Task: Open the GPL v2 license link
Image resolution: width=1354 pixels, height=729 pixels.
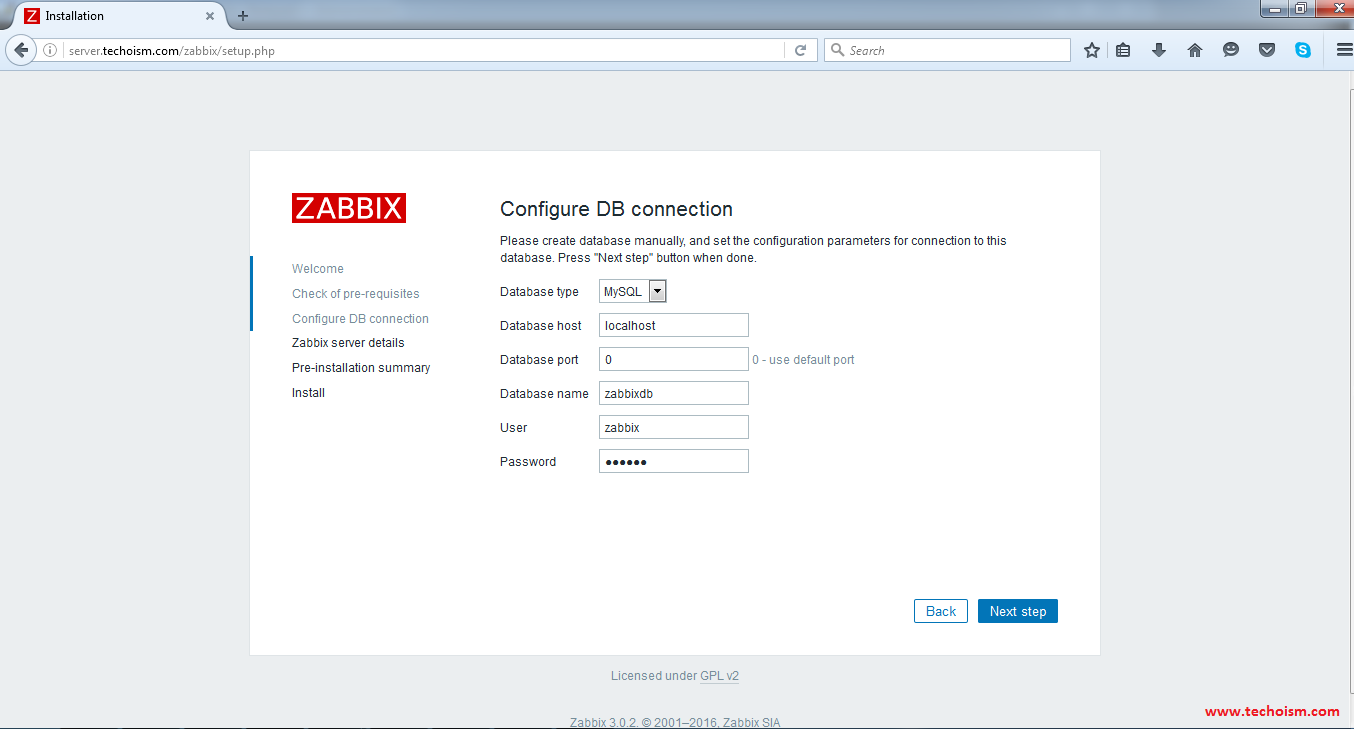Action: [x=719, y=676]
